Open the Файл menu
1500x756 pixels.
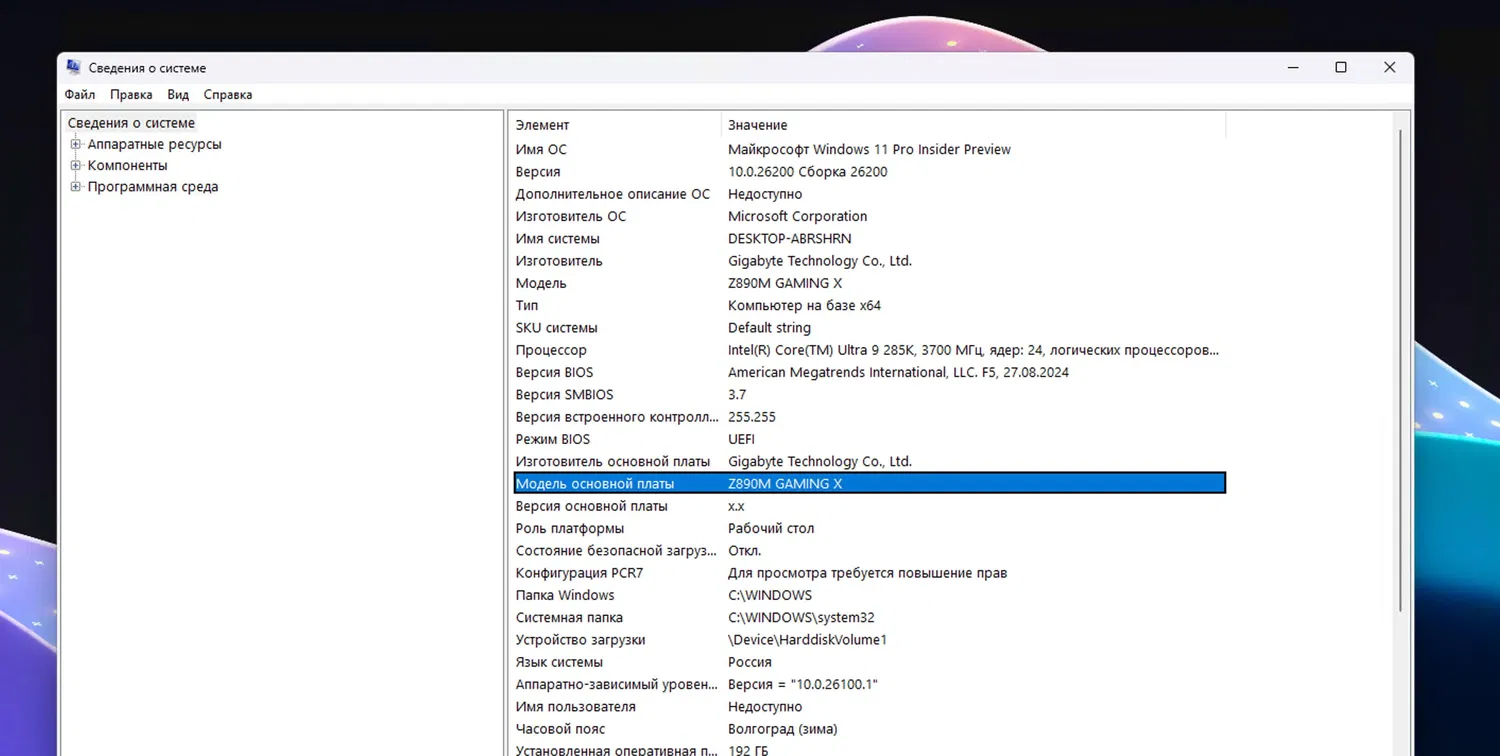point(80,95)
